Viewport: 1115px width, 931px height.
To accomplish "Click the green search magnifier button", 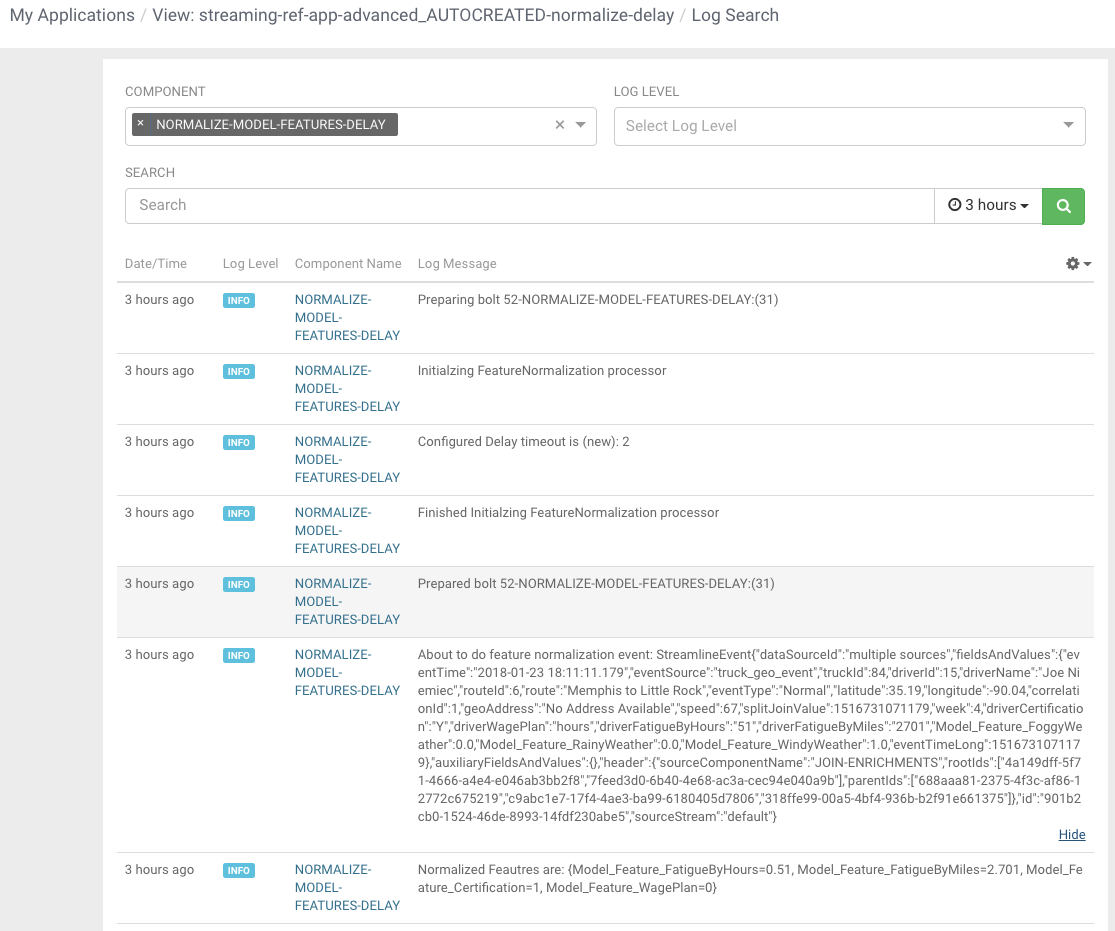I will [1063, 205].
